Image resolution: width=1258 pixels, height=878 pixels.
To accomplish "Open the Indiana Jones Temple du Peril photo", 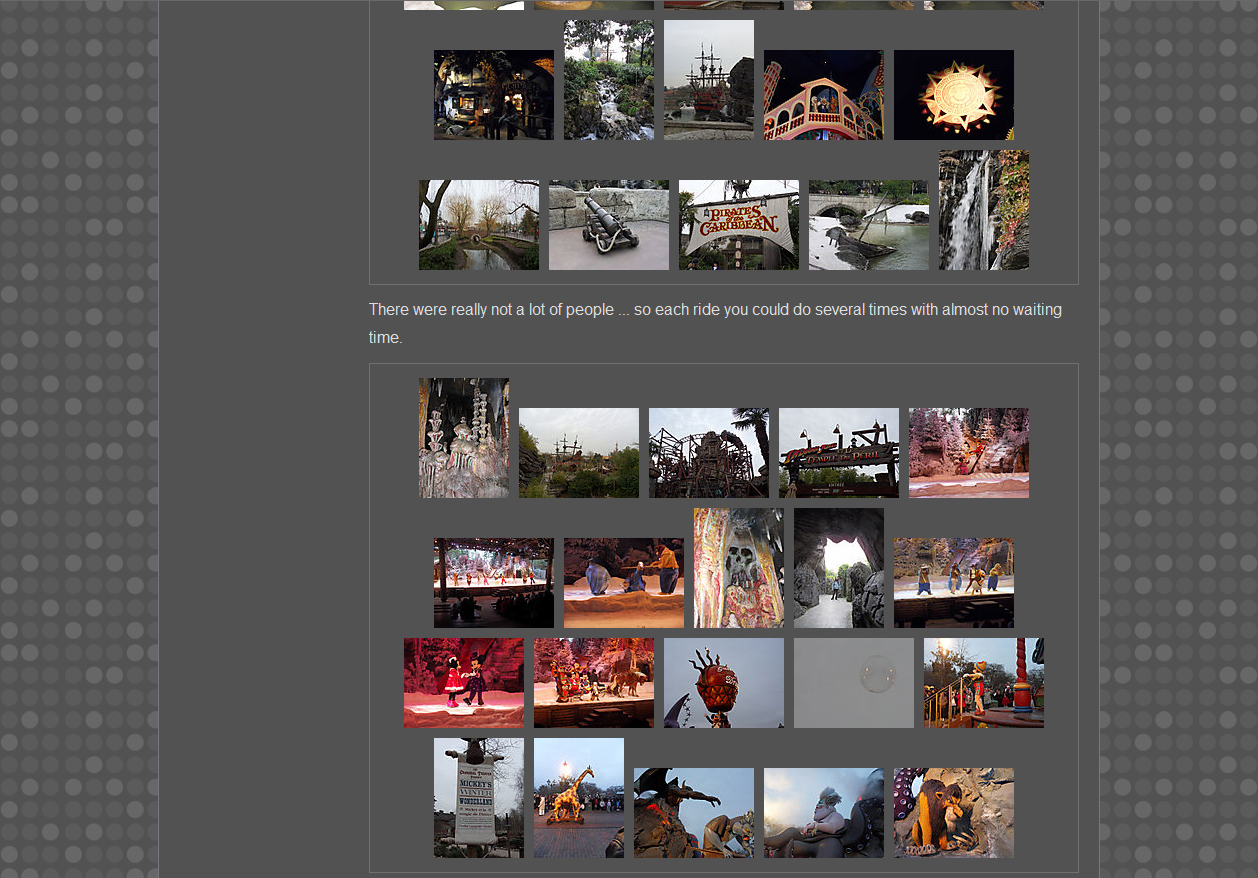I will coord(838,453).
